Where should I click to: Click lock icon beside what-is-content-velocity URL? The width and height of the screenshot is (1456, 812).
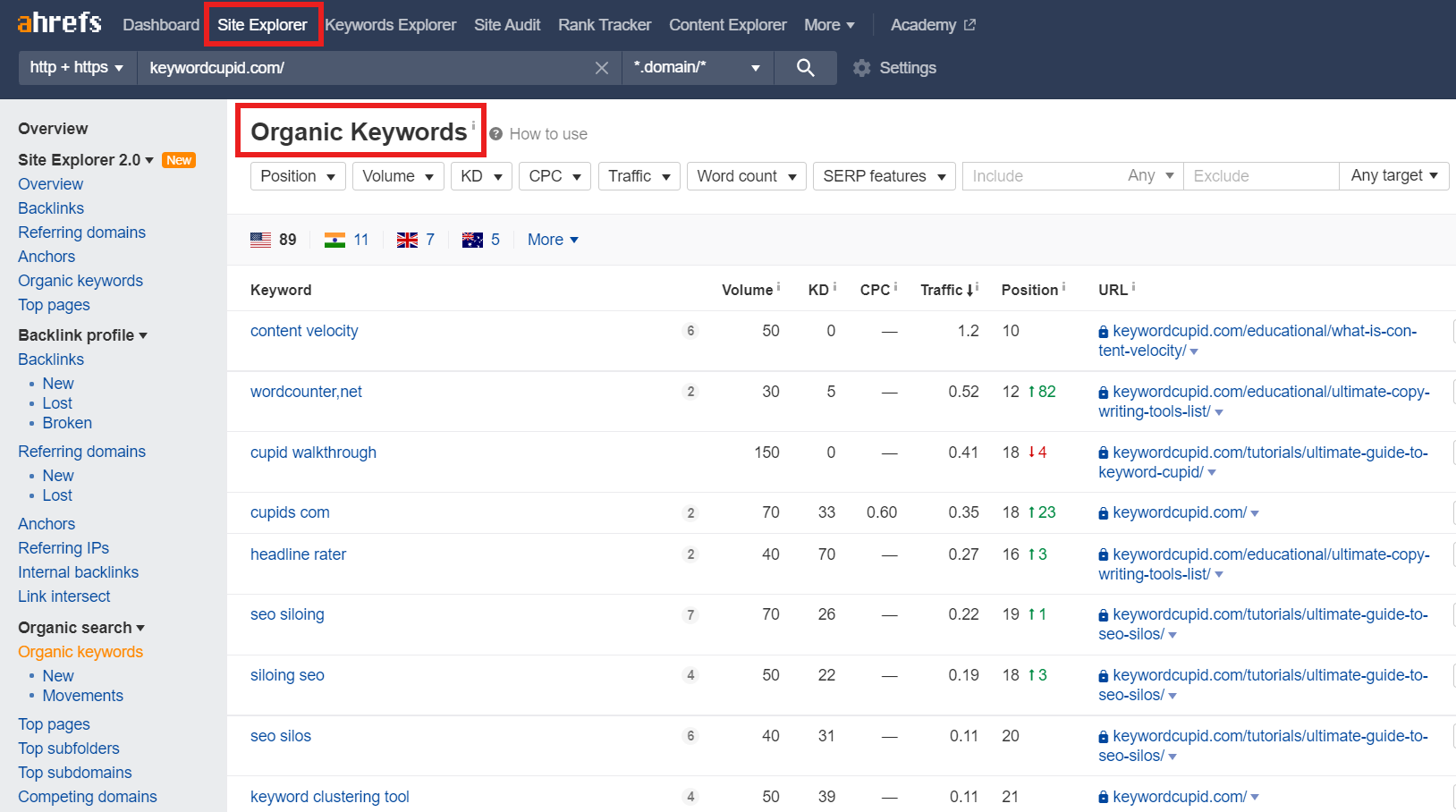pyautogui.click(x=1104, y=332)
